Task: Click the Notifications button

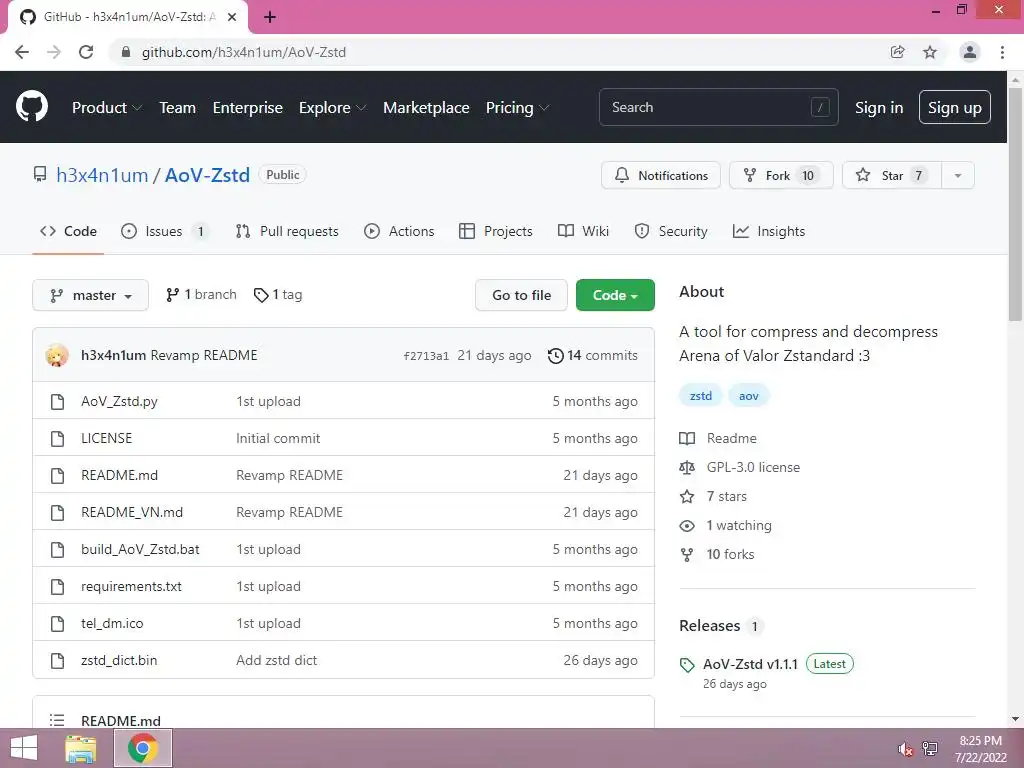Action: (660, 175)
